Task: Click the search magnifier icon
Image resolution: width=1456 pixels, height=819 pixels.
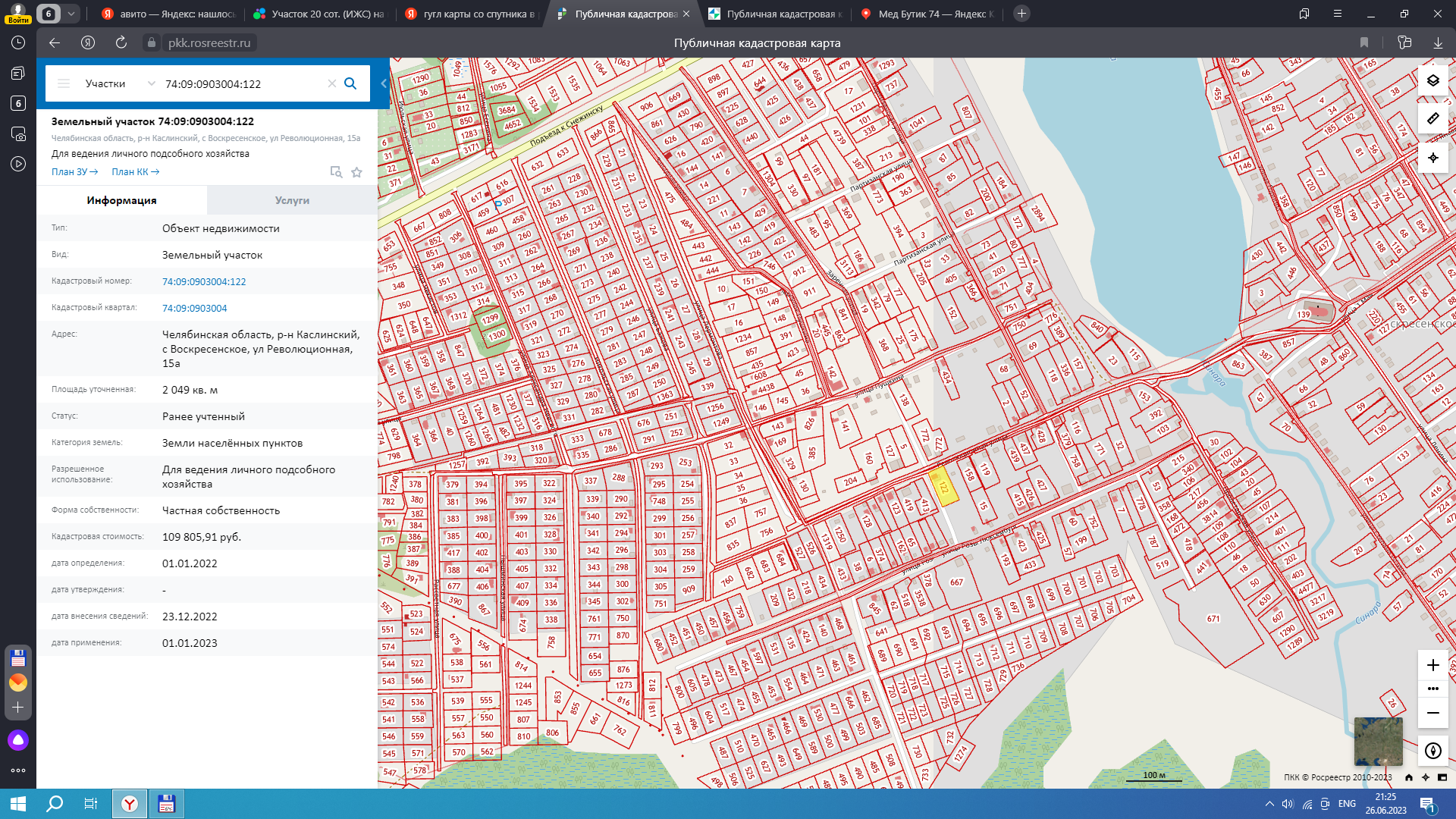Action: point(350,83)
